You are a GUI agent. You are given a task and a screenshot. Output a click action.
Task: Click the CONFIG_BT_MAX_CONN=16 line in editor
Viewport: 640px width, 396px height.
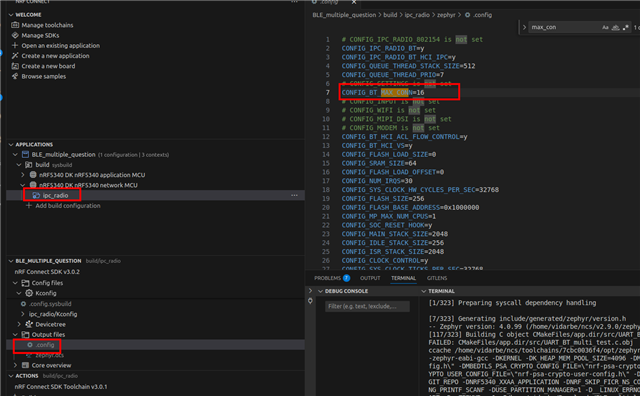(x=383, y=92)
